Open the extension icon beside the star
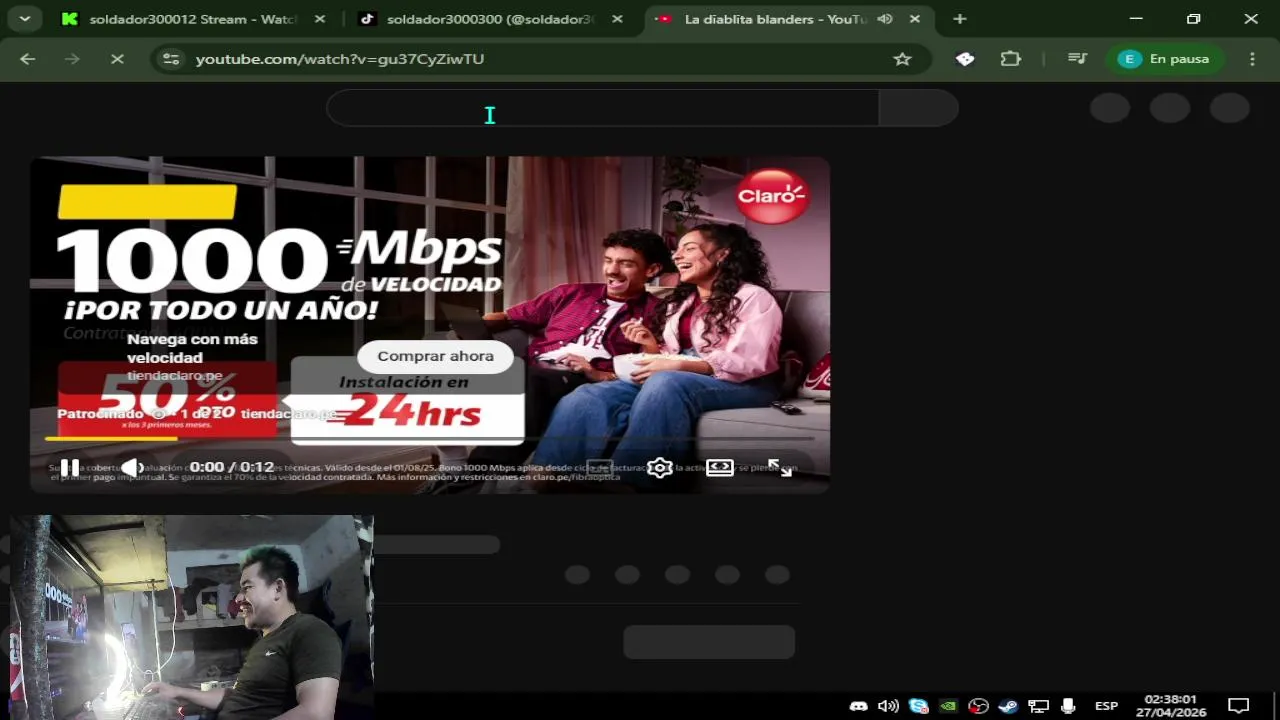This screenshot has height=720, width=1280. pos(965,59)
